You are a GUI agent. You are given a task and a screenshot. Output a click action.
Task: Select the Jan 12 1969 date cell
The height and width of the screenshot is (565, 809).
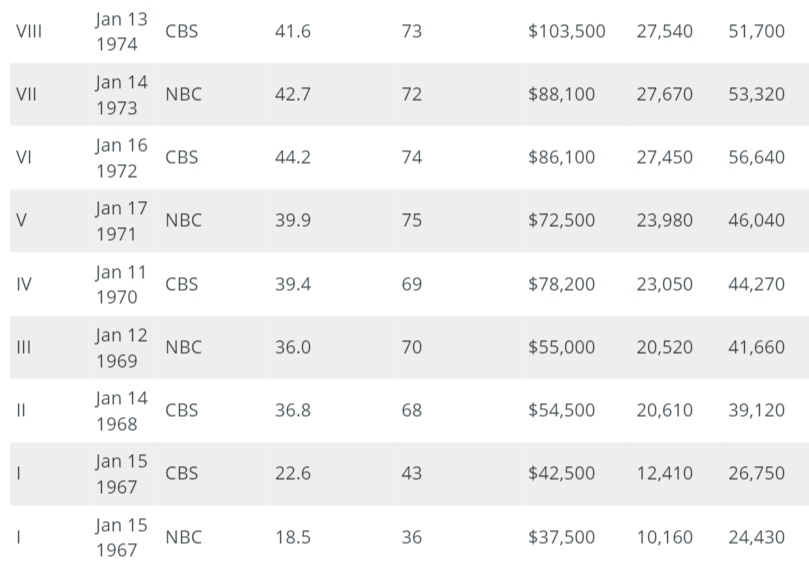pyautogui.click(x=121, y=348)
